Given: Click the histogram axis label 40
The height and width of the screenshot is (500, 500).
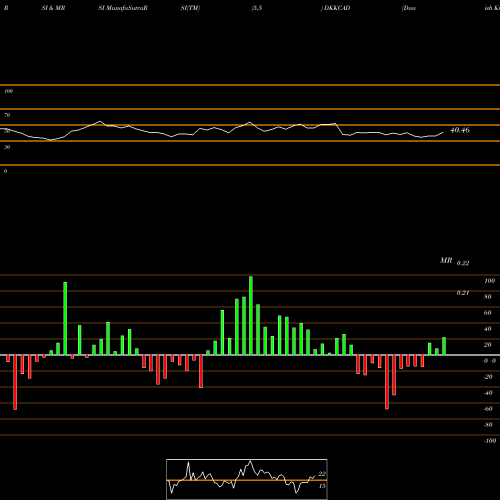Looking at the screenshot, I should [x=488, y=329].
